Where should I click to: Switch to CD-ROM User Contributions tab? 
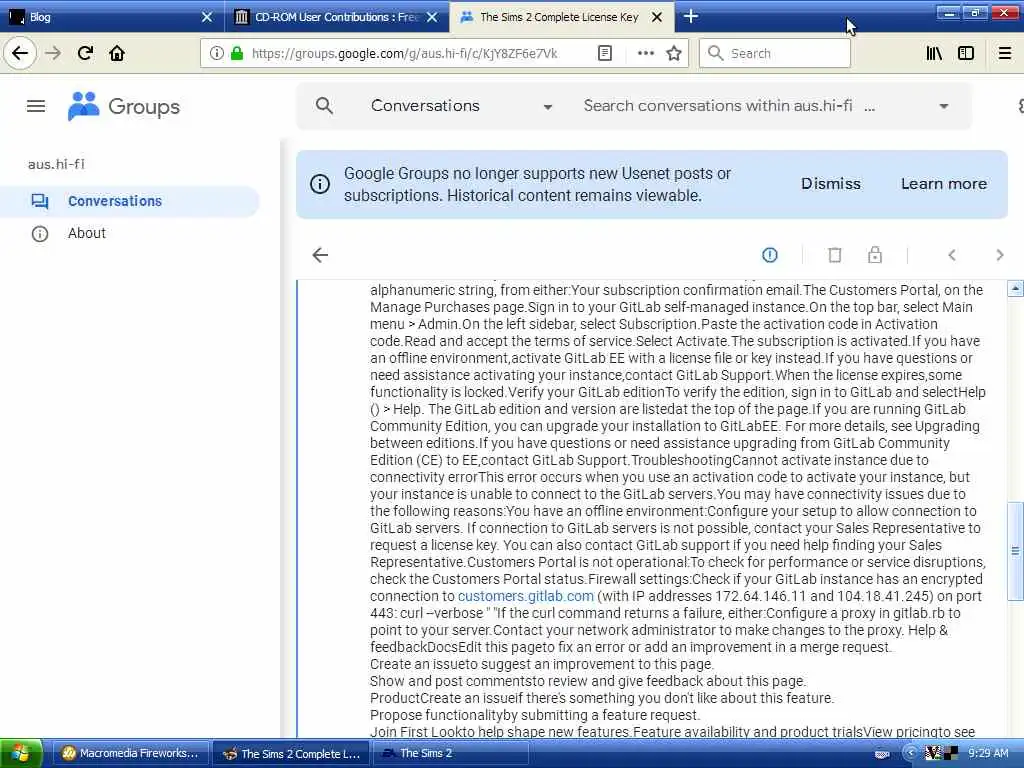click(x=337, y=17)
